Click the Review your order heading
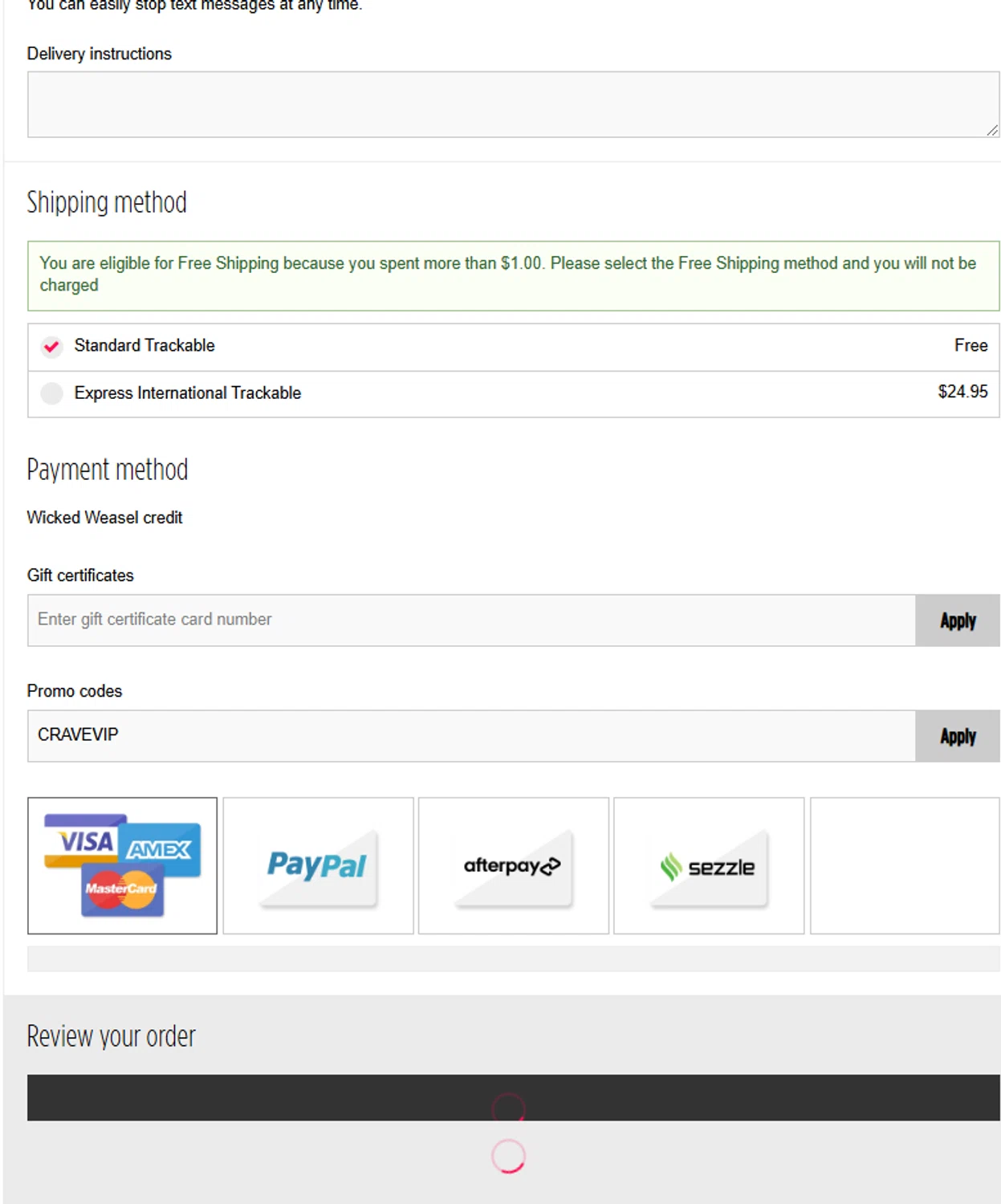The height and width of the screenshot is (1204, 1001). coord(111,1036)
